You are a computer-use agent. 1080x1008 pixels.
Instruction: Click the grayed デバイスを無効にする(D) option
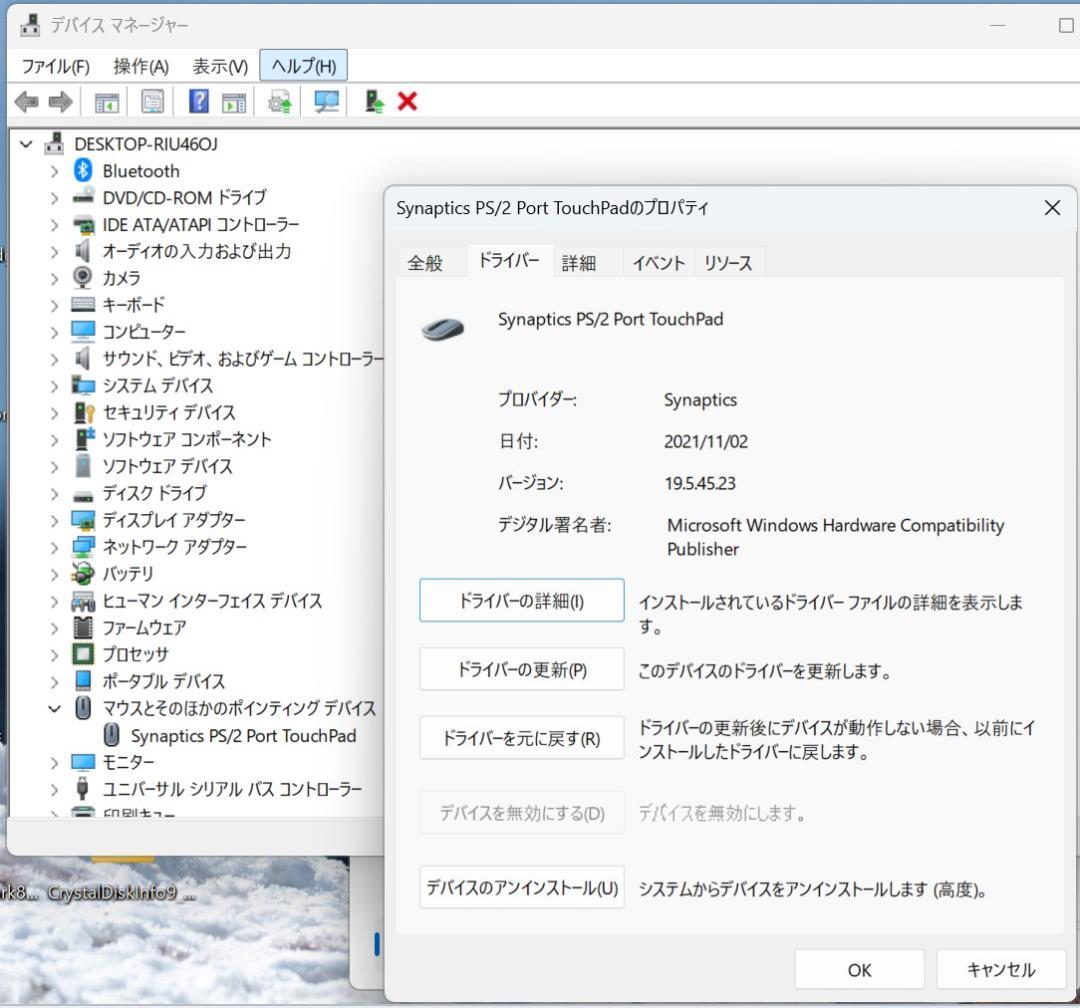tap(521, 813)
